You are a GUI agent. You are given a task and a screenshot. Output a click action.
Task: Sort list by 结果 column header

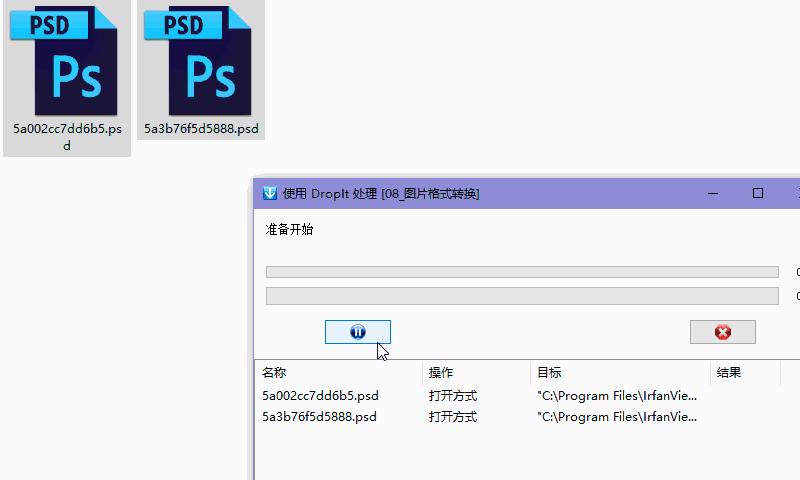click(745, 372)
